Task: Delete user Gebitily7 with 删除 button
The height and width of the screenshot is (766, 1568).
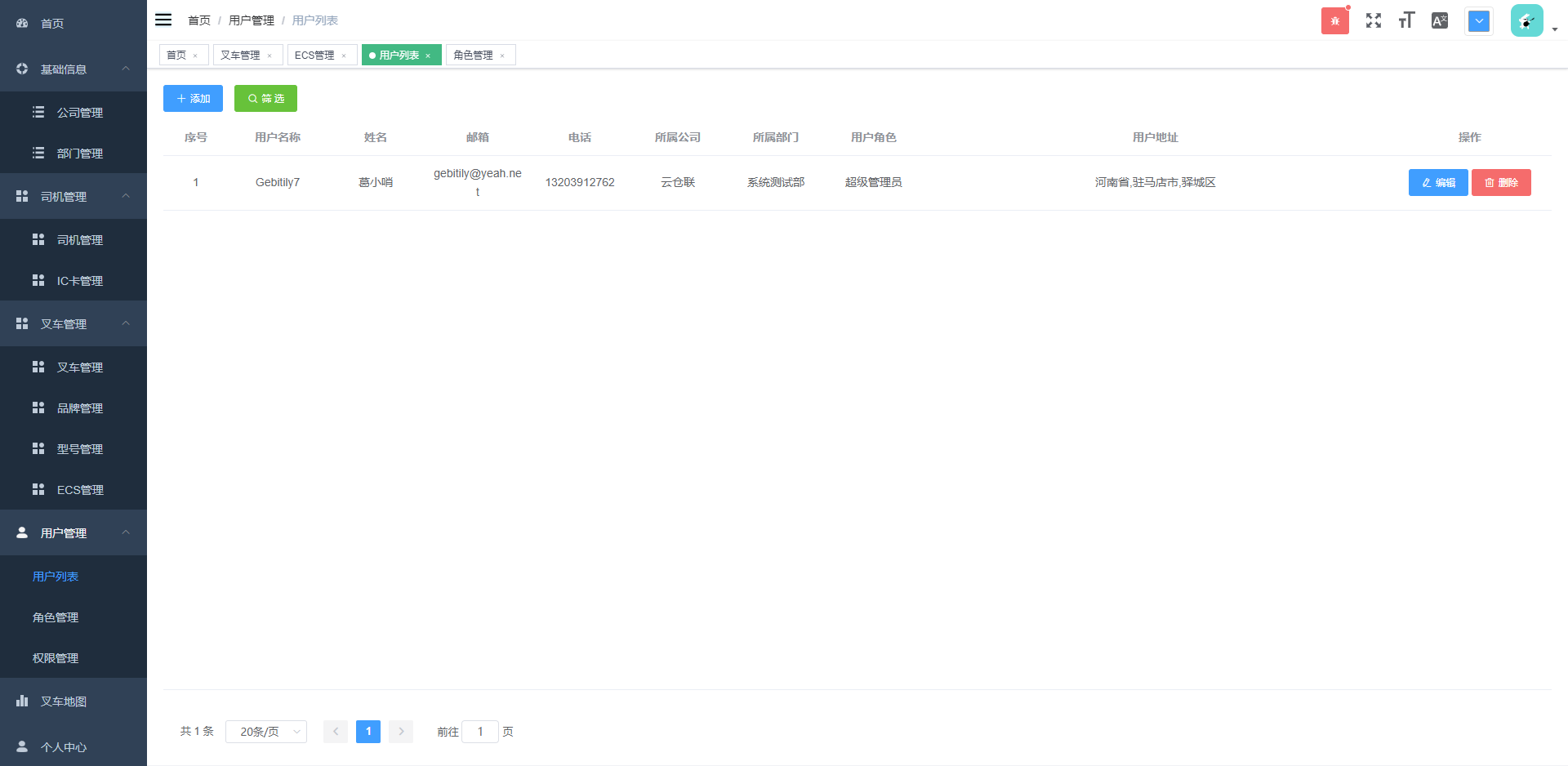Action: click(x=1501, y=183)
